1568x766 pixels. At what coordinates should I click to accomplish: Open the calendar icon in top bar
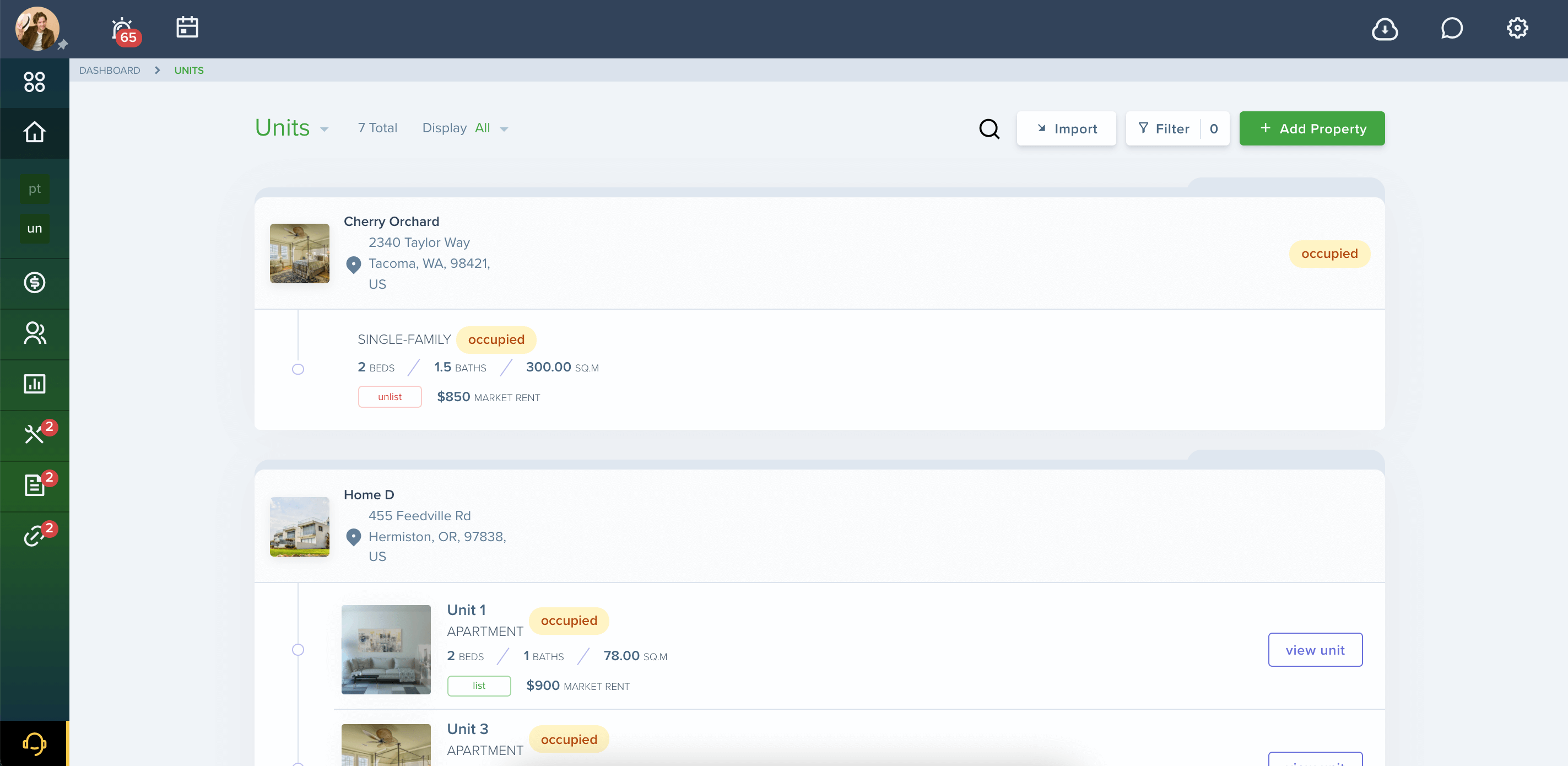pos(187,28)
